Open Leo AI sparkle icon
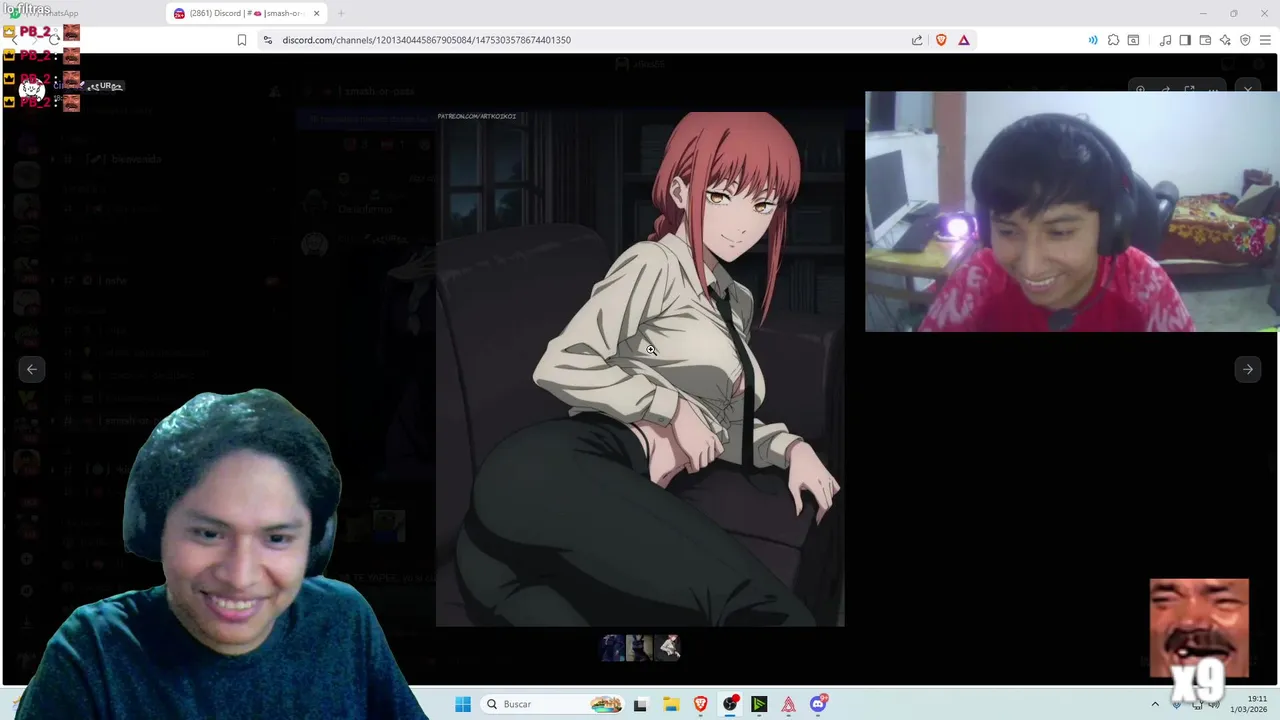Viewport: 1280px width, 720px height. click(x=1225, y=40)
